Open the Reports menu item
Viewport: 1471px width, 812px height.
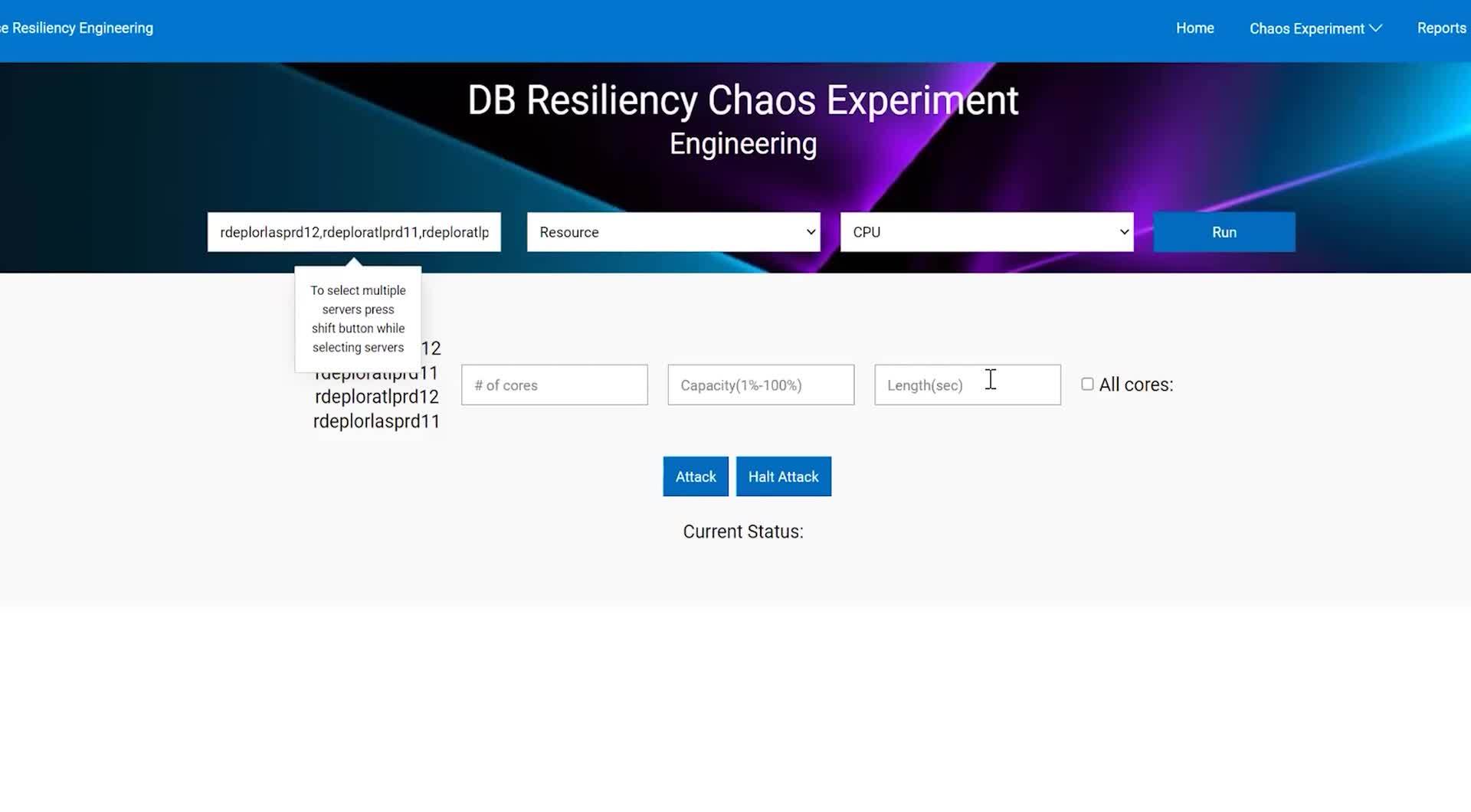(1443, 28)
